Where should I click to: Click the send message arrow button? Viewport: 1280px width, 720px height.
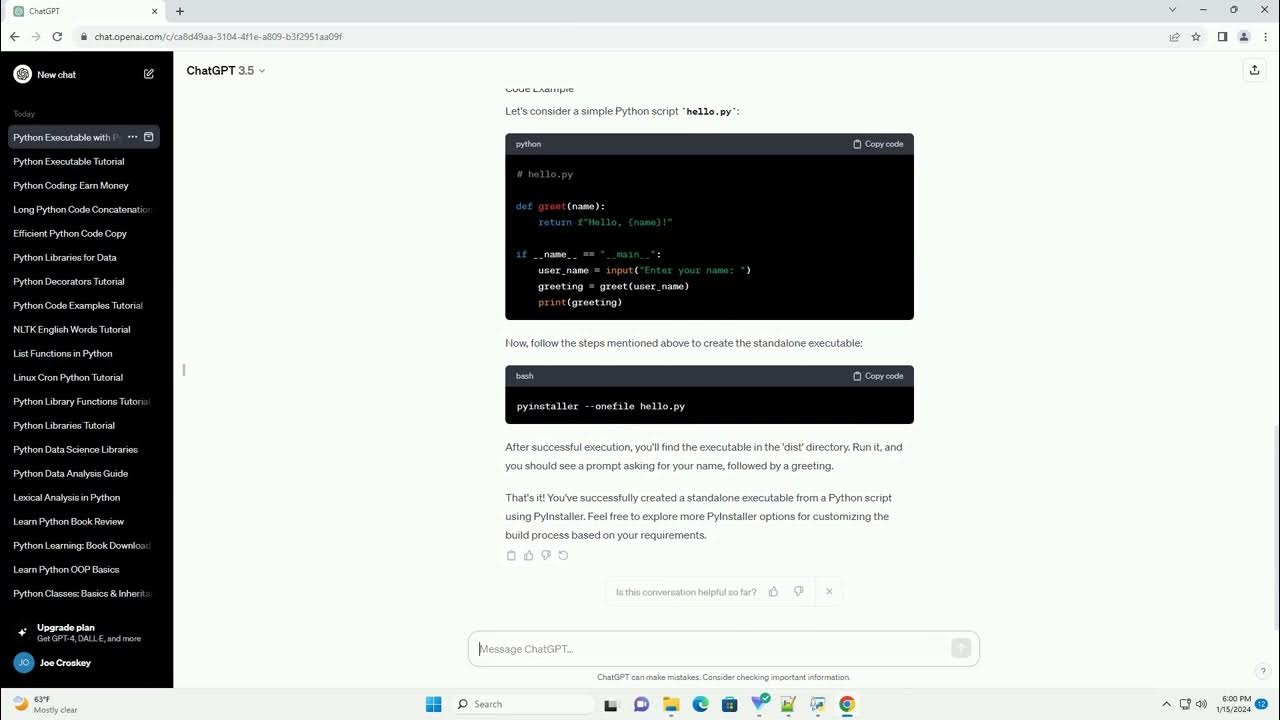(x=961, y=649)
